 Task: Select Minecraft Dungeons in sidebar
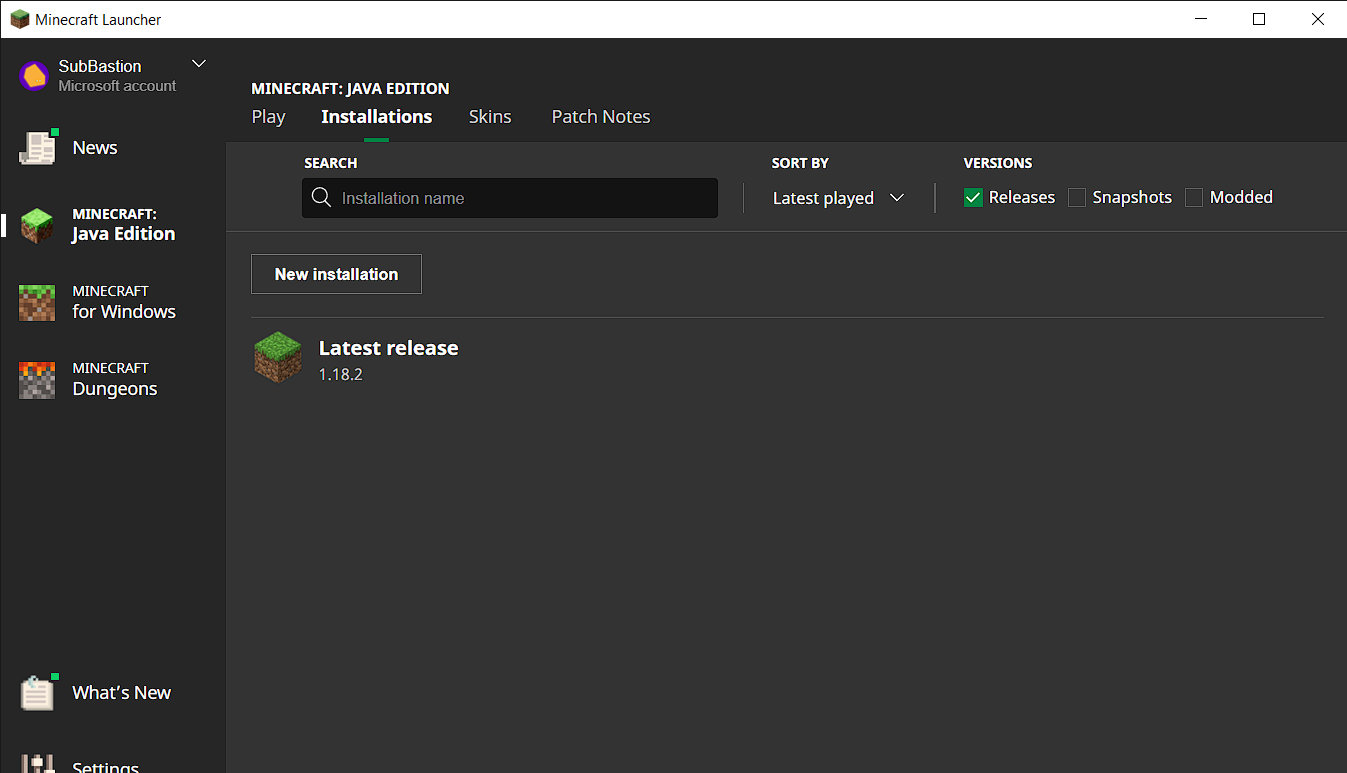tap(115, 380)
